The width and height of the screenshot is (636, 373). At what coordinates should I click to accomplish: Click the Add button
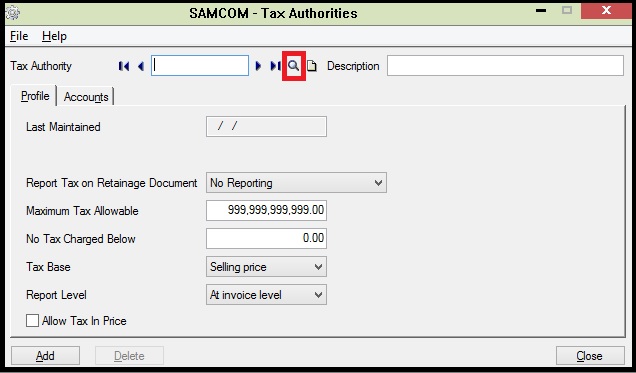45,356
